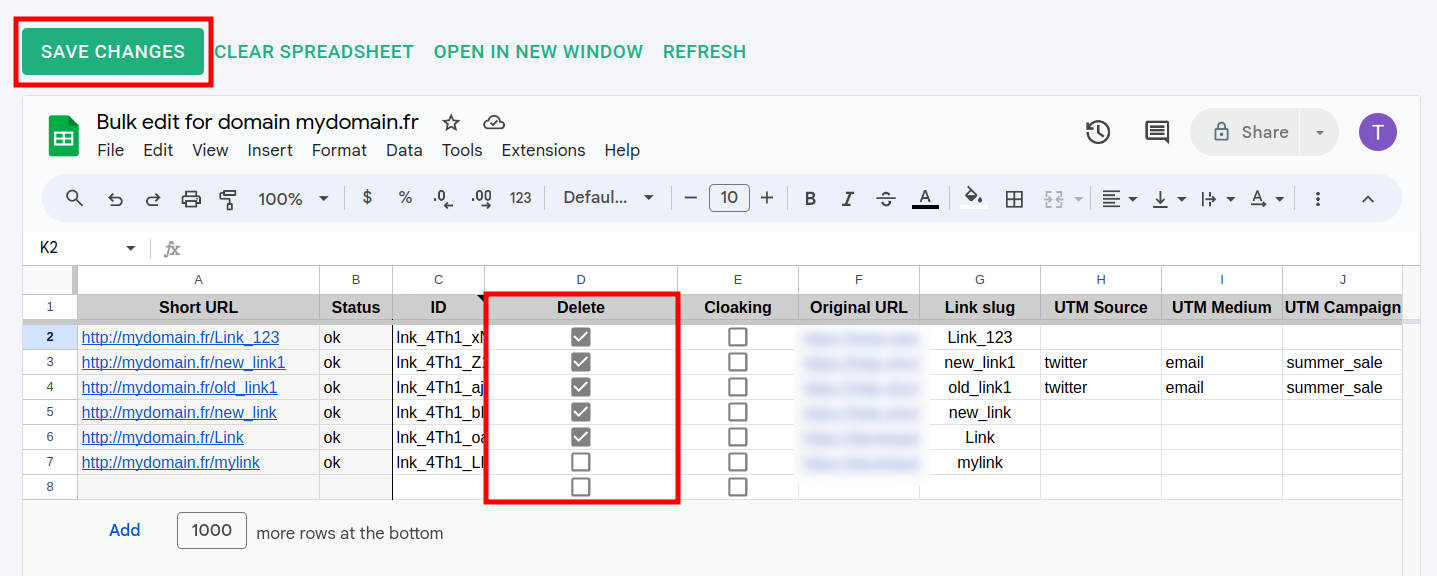Screen dimensions: 1437x576
Task: Open the Extensions menu
Action: pyautogui.click(x=543, y=150)
